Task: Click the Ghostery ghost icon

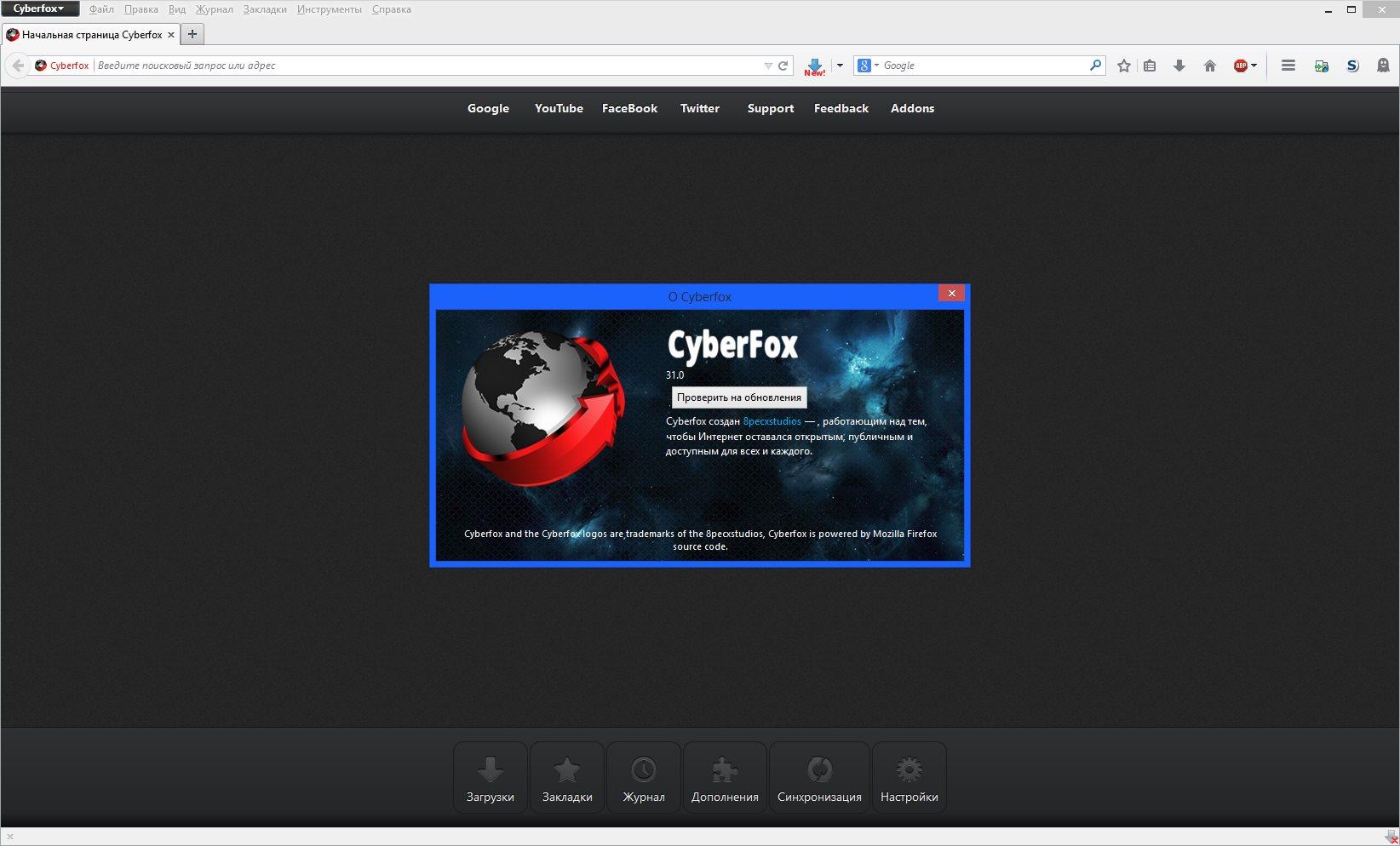Action: [1383, 66]
